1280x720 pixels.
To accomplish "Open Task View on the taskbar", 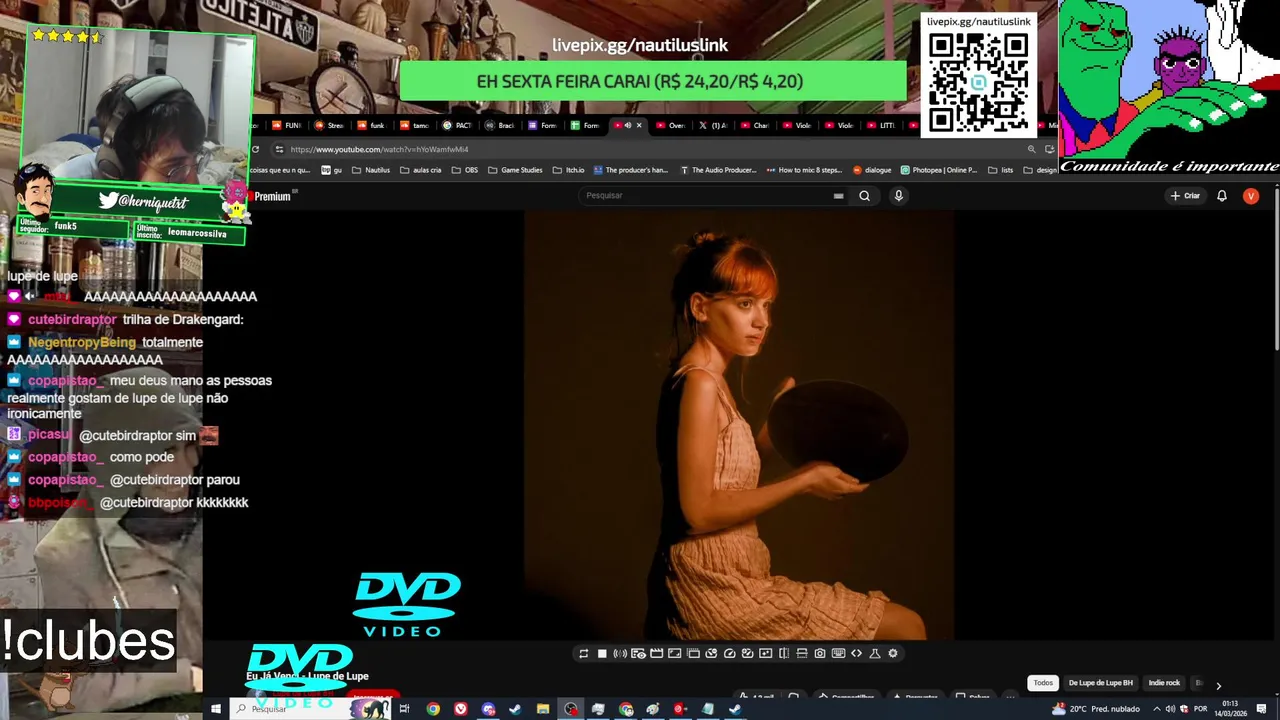I will pyautogui.click(x=404, y=709).
